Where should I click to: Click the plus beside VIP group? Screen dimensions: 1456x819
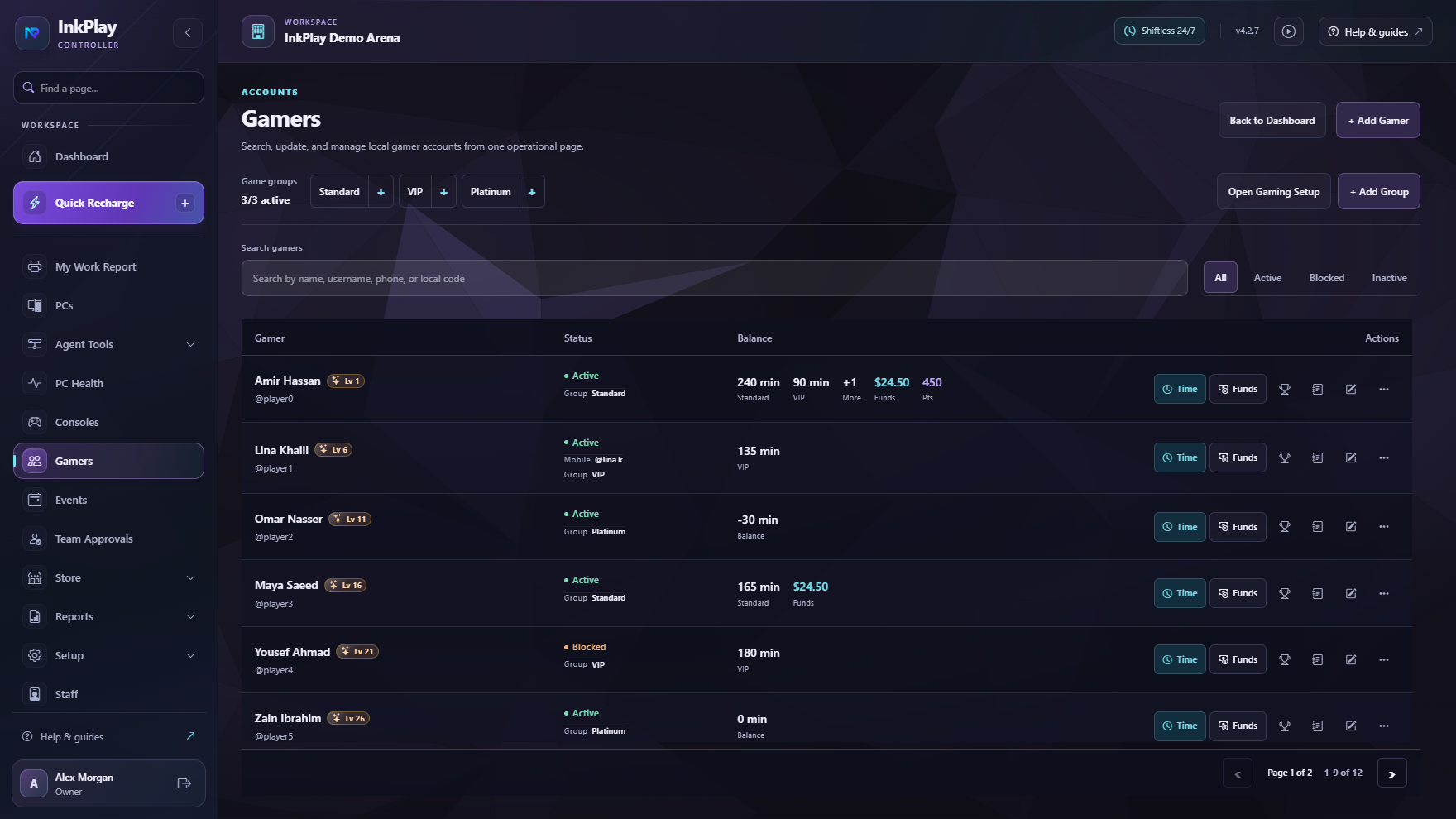[443, 192]
